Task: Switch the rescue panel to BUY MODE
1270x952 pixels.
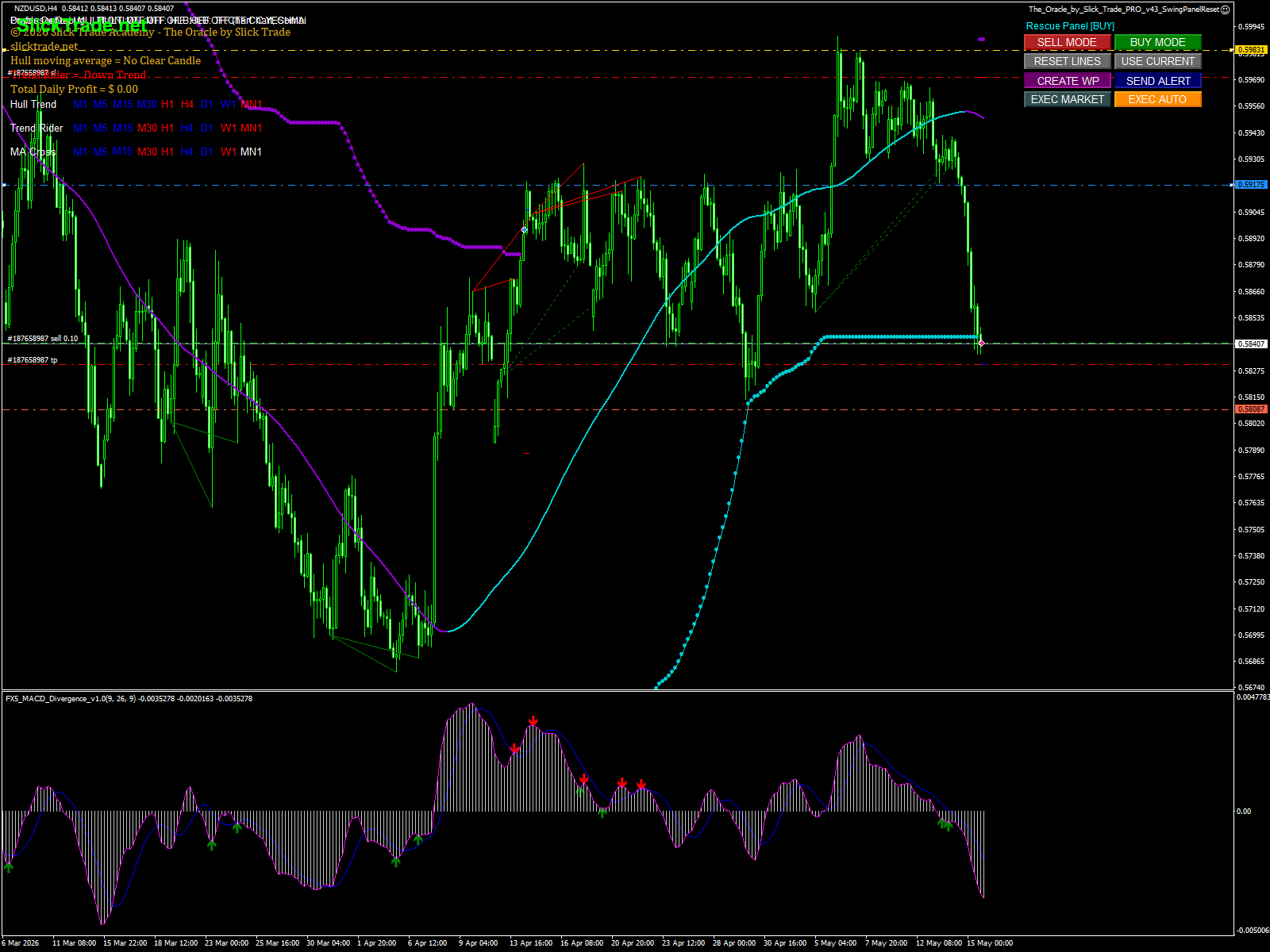Action: point(1157,42)
